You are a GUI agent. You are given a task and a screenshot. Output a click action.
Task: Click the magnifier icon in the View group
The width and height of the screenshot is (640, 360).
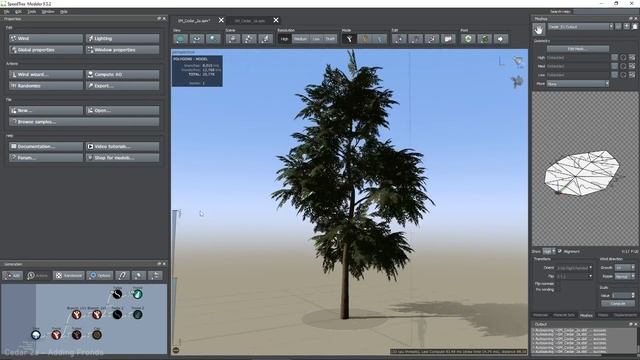coord(213,39)
